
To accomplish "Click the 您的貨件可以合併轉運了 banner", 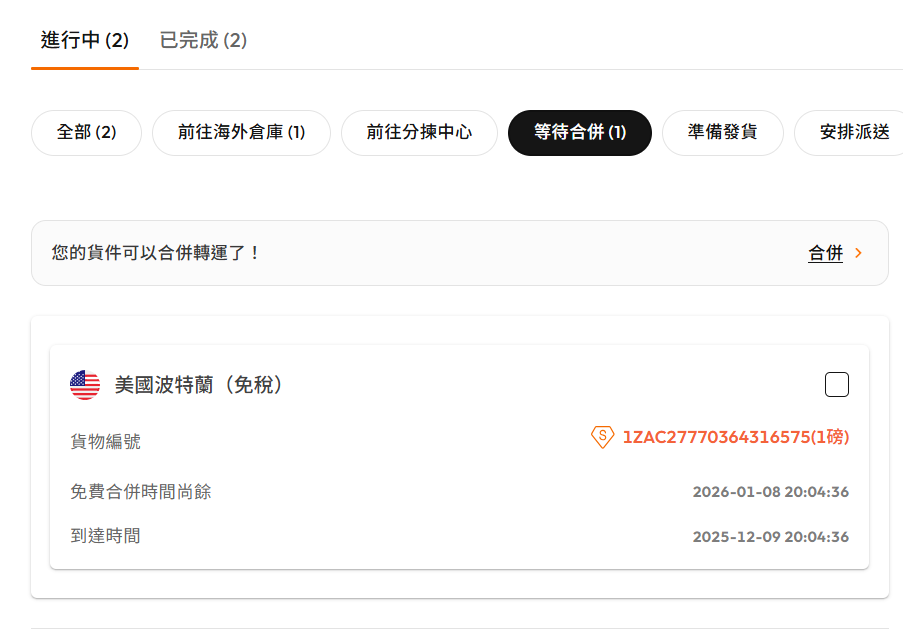I will 460,253.
